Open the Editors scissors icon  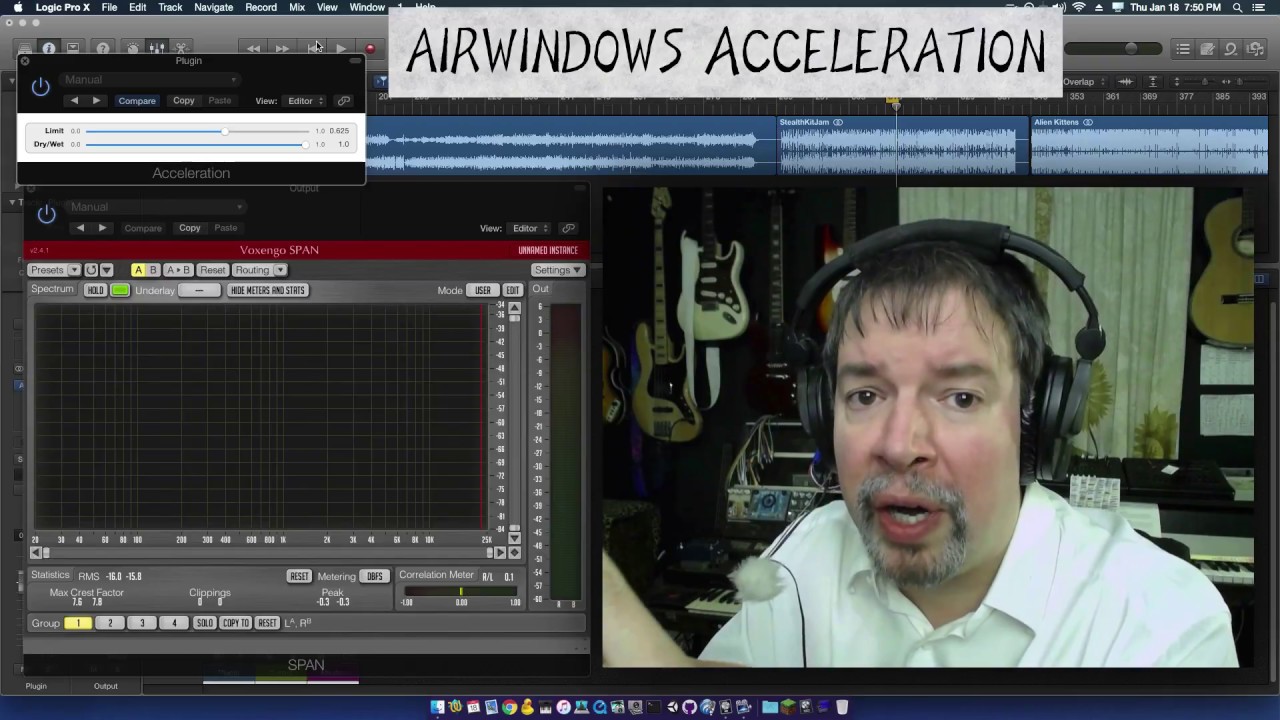pos(181,48)
